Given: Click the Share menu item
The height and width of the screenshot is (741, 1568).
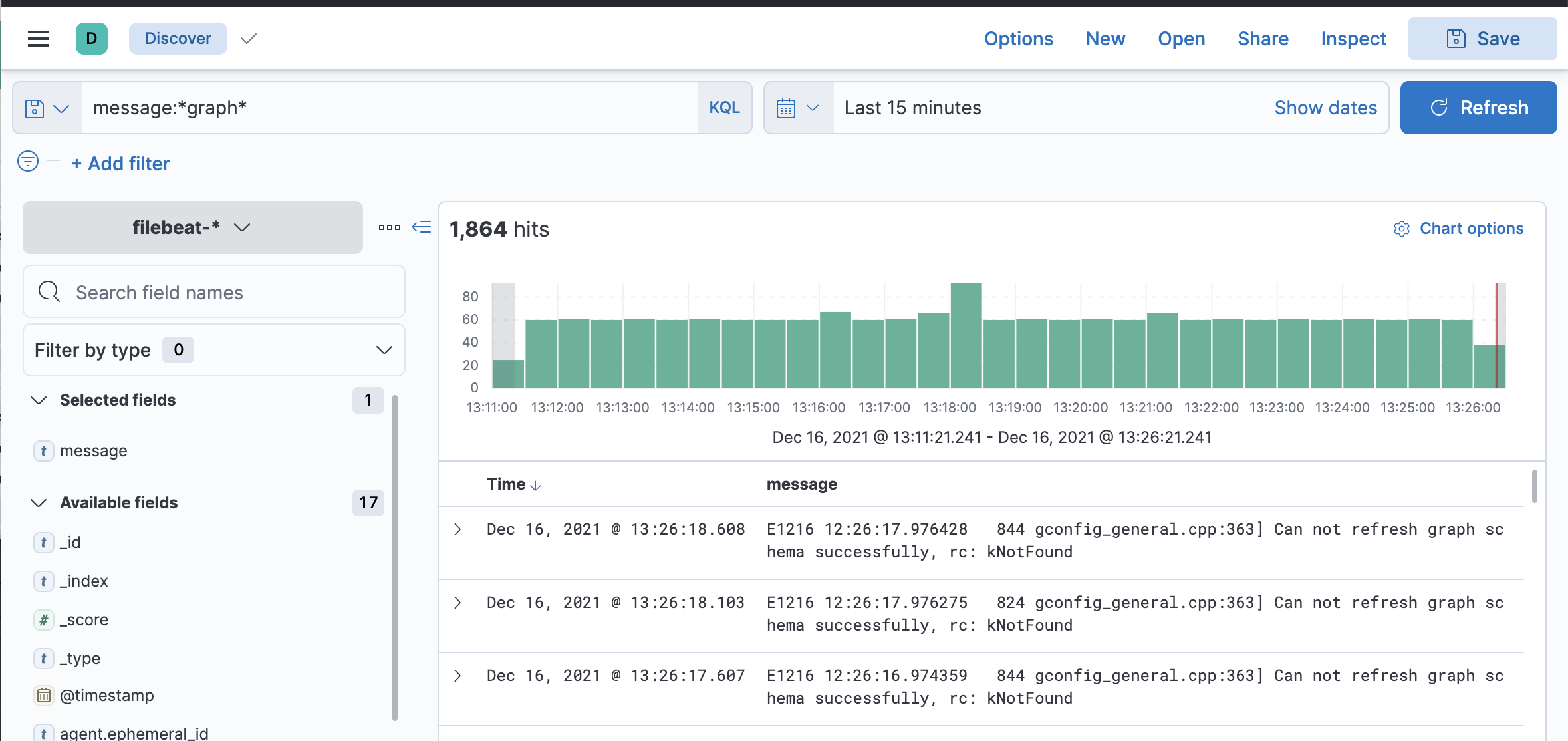Looking at the screenshot, I should click(x=1263, y=39).
